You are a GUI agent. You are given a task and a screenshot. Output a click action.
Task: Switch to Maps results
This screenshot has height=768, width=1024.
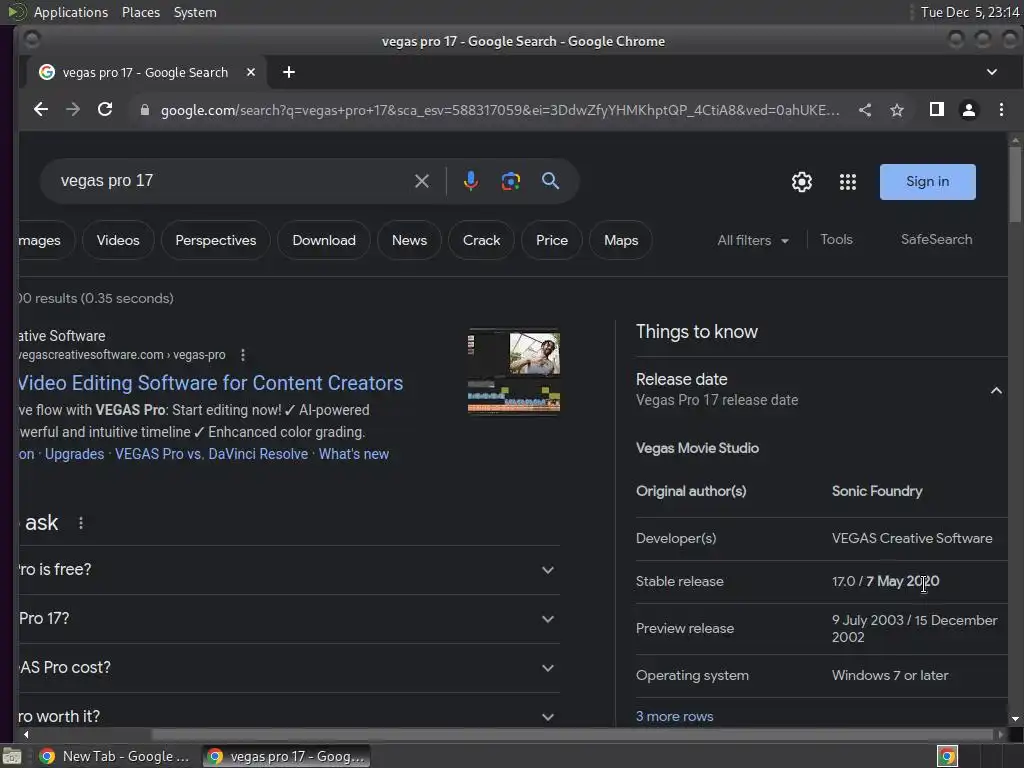(621, 240)
